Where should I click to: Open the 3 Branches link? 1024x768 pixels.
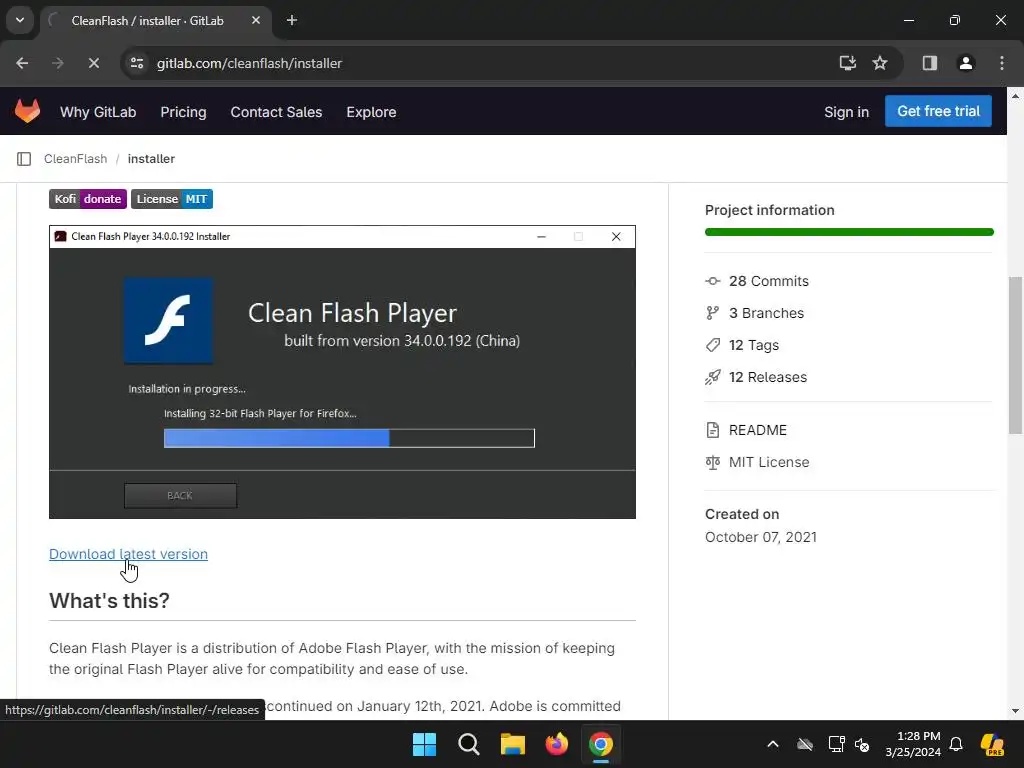tap(766, 313)
